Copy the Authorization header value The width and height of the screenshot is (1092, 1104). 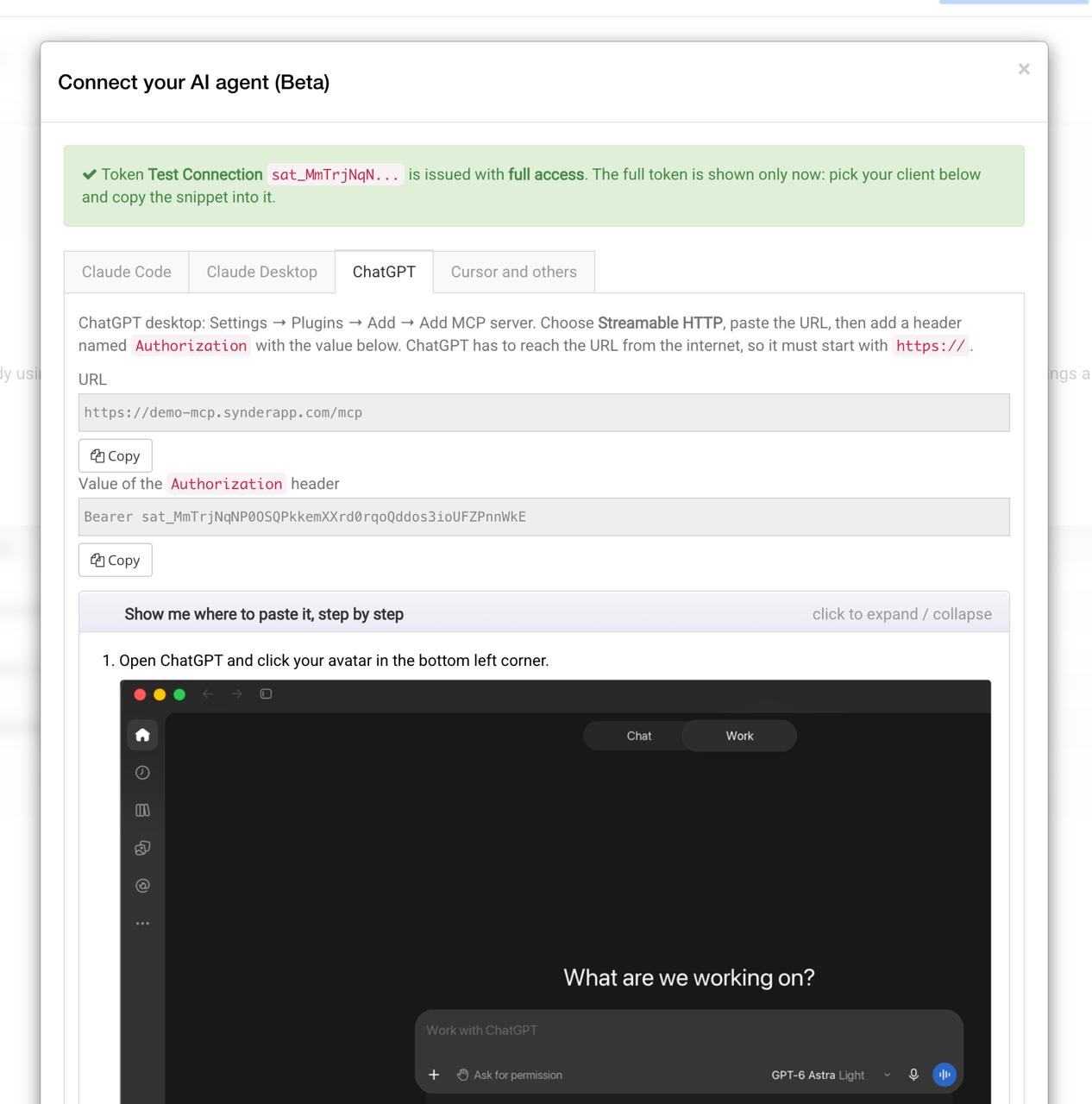point(116,560)
